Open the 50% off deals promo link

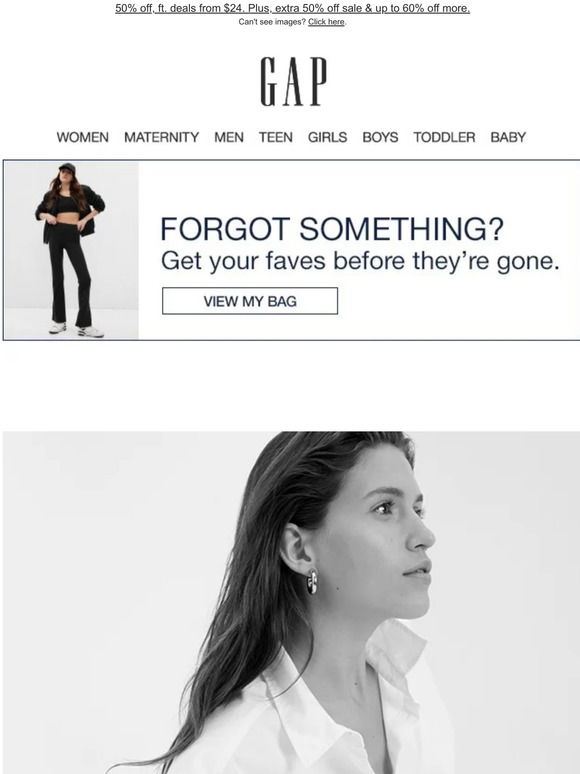(292, 8)
